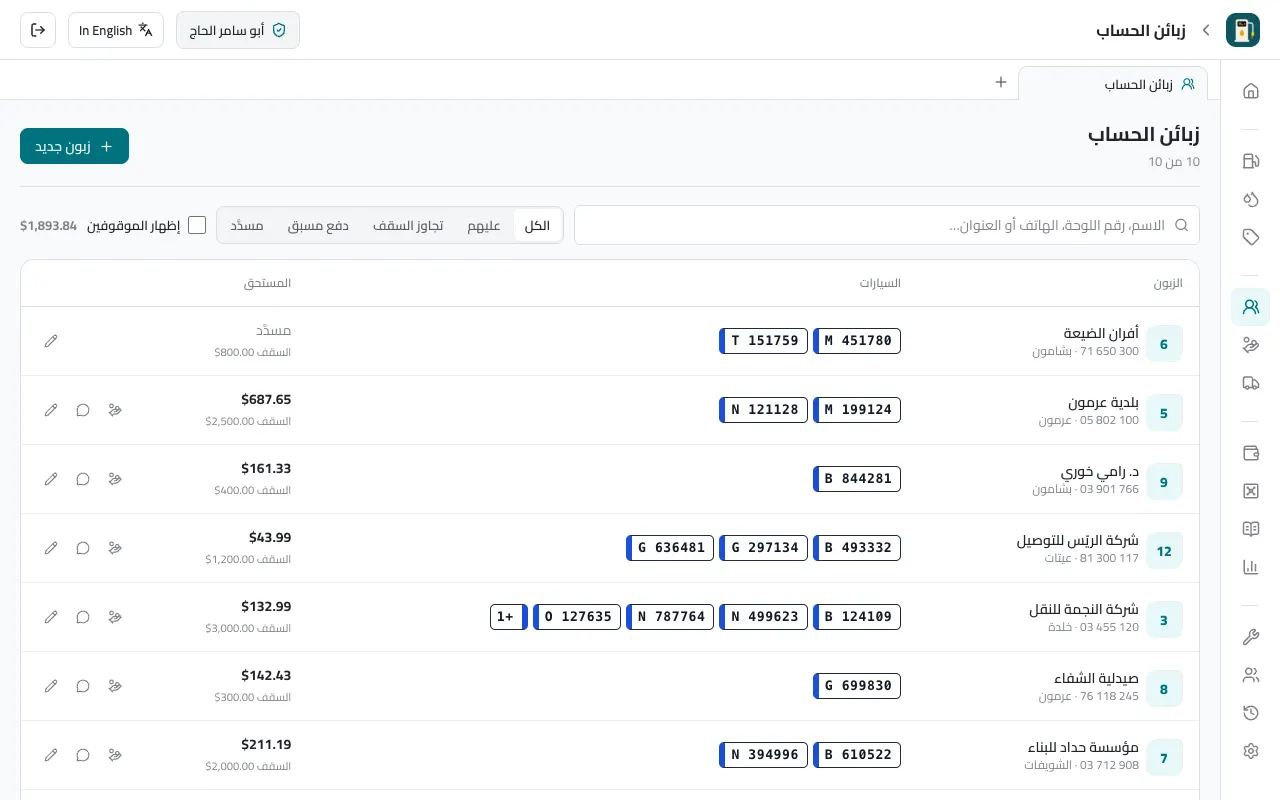This screenshot has width=1280, height=800.
Task: Click the hand-coins payment icon for د. رامي خوري
Action: tap(115, 479)
